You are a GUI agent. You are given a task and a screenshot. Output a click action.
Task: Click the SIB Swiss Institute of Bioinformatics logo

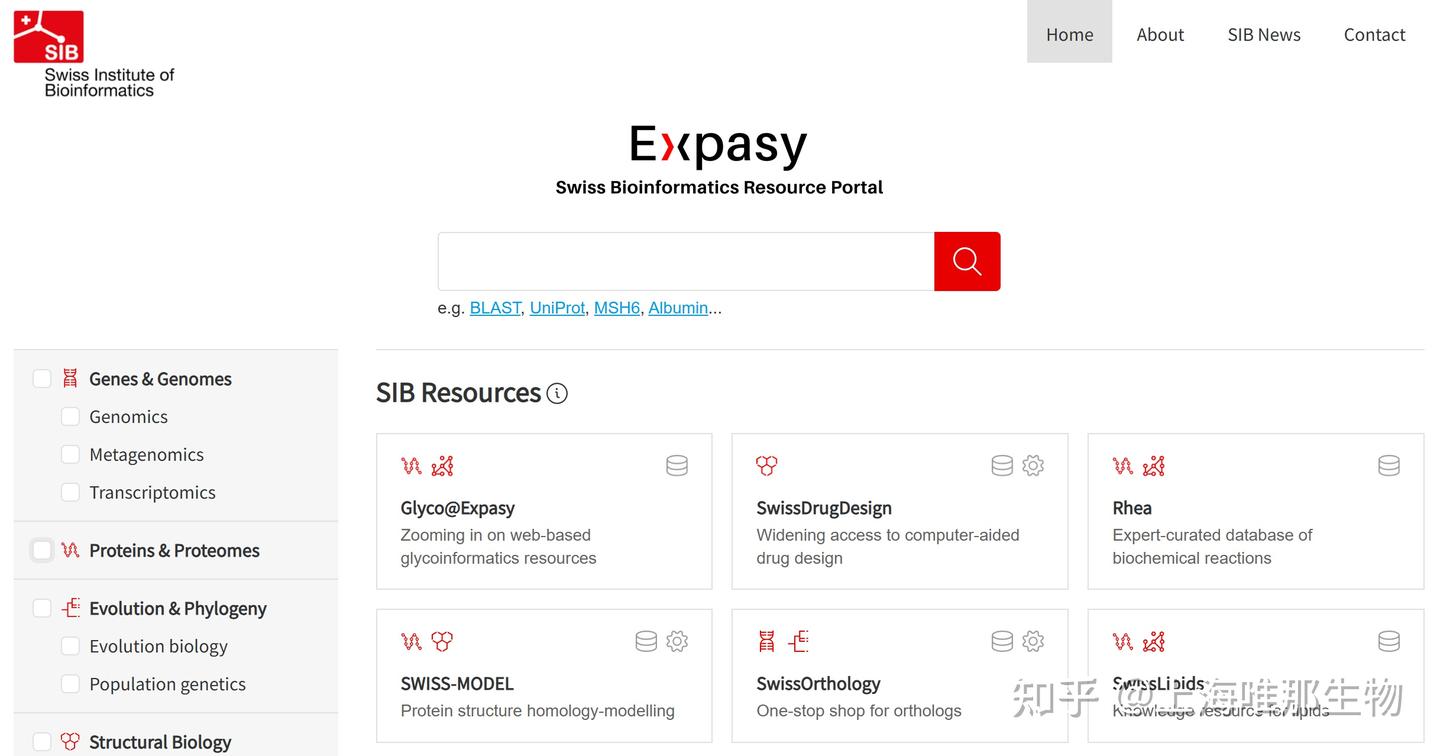(94, 54)
